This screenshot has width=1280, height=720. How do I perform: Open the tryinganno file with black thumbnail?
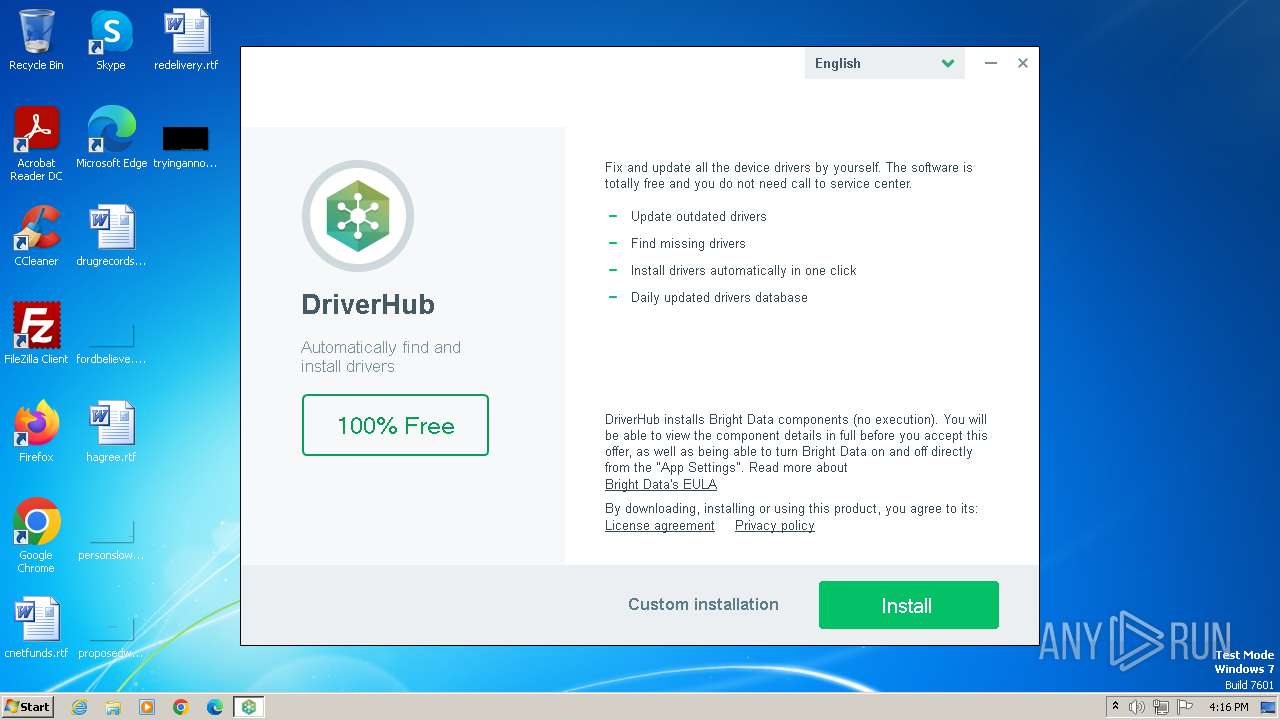coord(186,145)
